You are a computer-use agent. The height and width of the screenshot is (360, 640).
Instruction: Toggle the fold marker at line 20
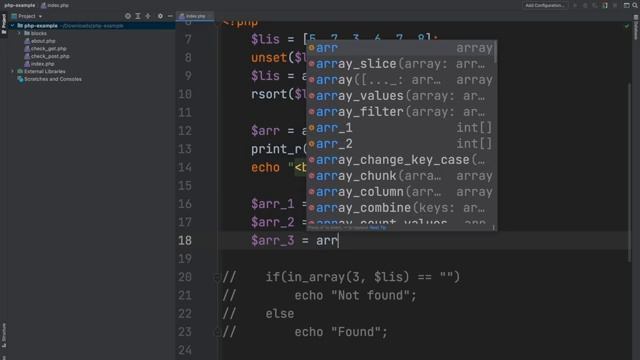tap(217, 278)
